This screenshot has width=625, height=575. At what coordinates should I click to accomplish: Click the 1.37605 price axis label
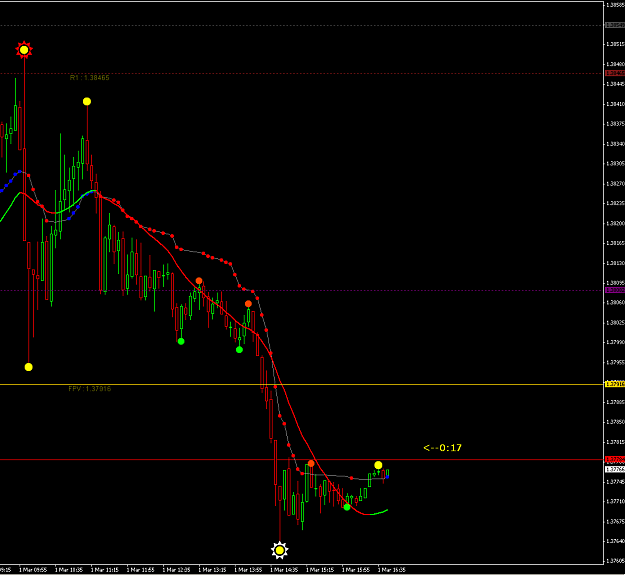615,561
